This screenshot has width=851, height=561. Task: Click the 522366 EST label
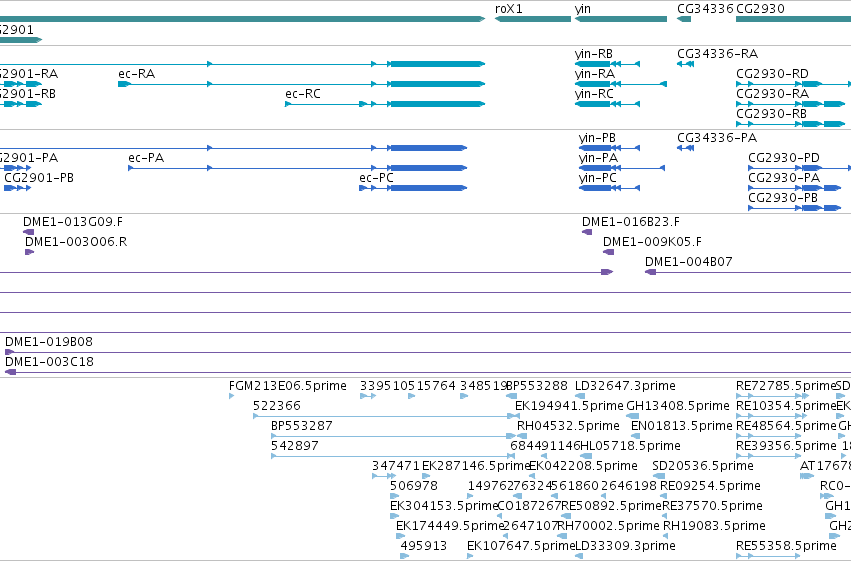[x=277, y=406]
